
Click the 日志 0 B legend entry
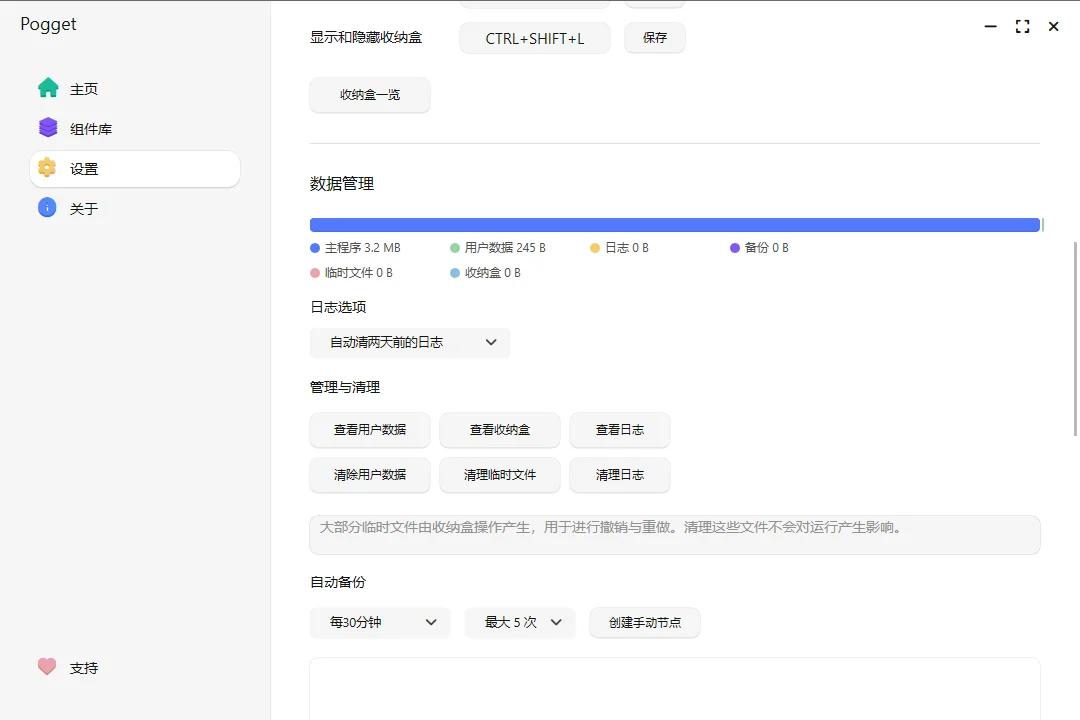pyautogui.click(x=619, y=248)
